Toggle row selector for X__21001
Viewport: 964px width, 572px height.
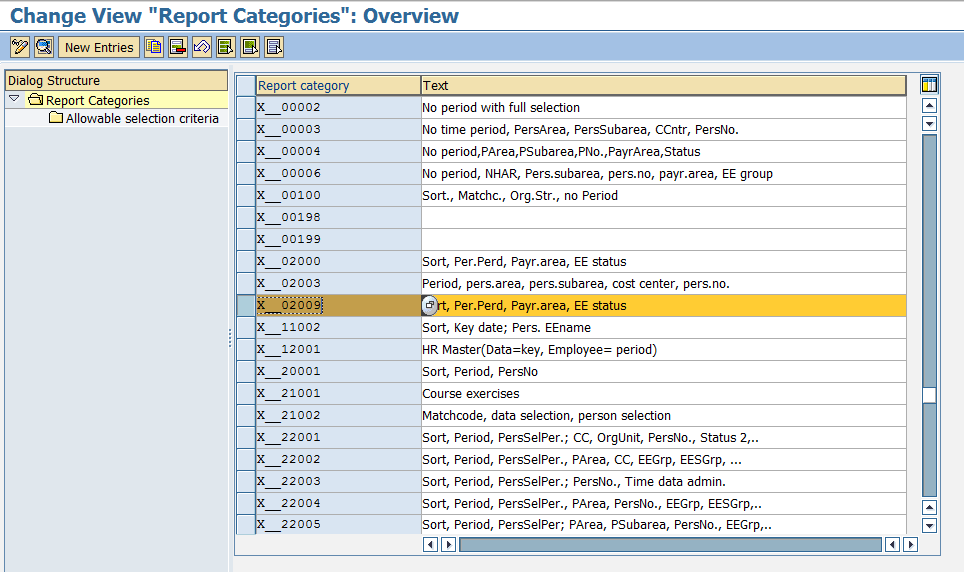tap(246, 393)
